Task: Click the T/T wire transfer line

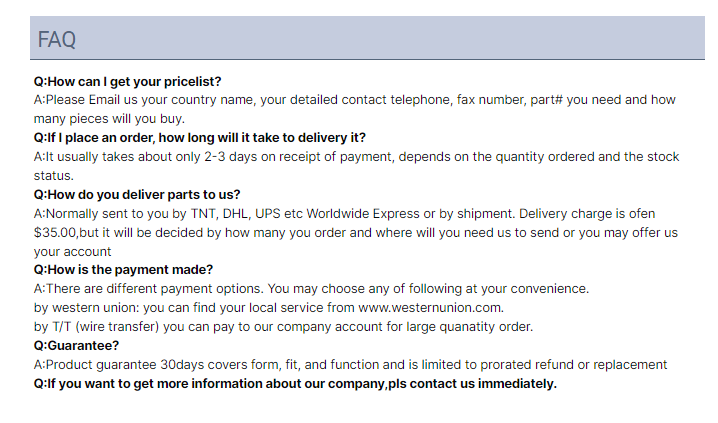Action: pos(283,327)
